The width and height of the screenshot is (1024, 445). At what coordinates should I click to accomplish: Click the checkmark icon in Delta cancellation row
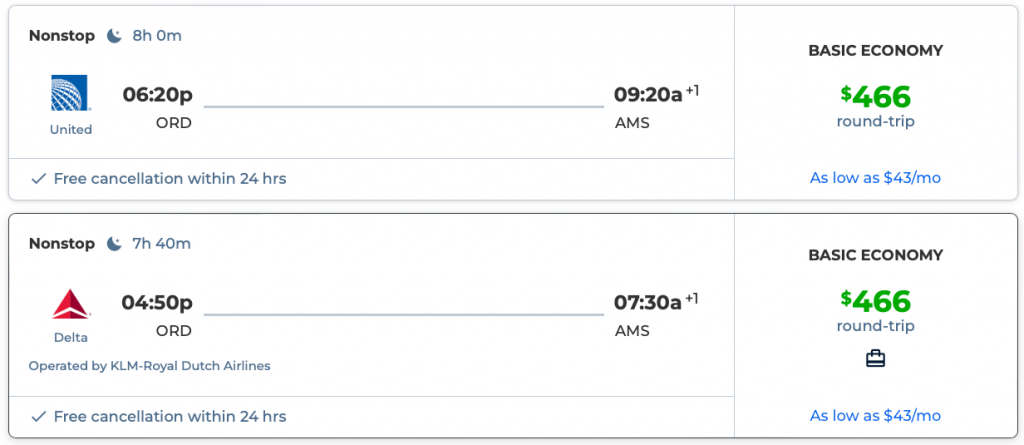click(x=39, y=416)
